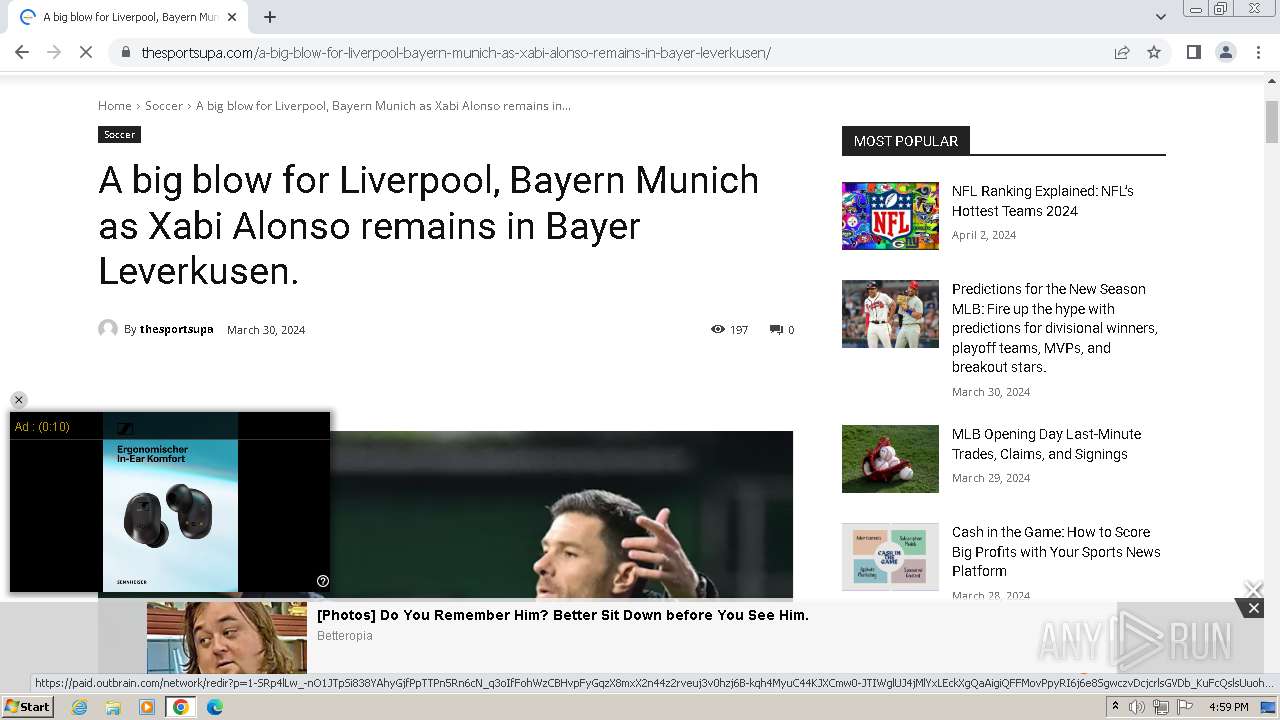This screenshot has height=720, width=1280.
Task: Click the author avatar icon
Action: [108, 328]
